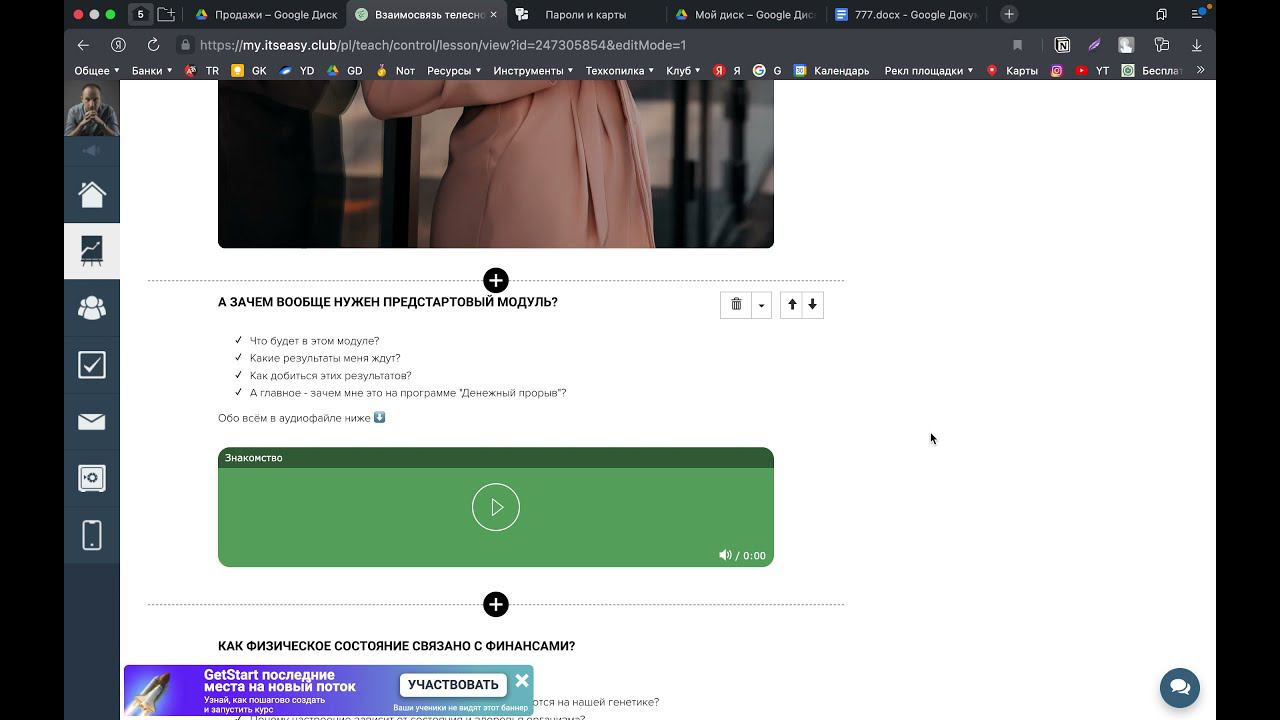Click heading КАК ФИЗИЧЕСКОЕ СОСТОЯНИЕ СВЯЗАНО С ФИНАНСАМИ?

pyautogui.click(x=396, y=646)
